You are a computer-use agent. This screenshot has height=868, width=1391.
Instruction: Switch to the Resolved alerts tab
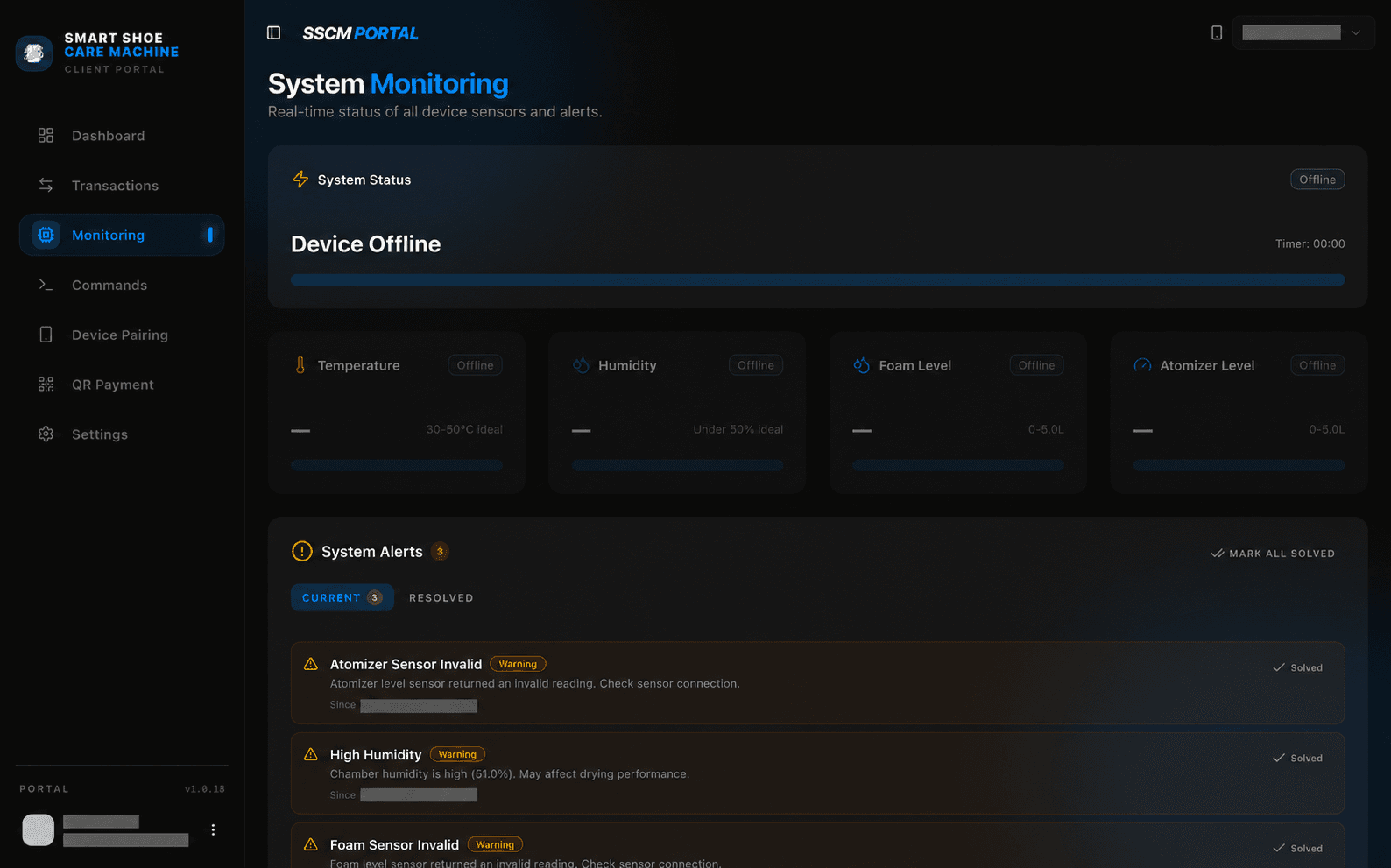441,597
